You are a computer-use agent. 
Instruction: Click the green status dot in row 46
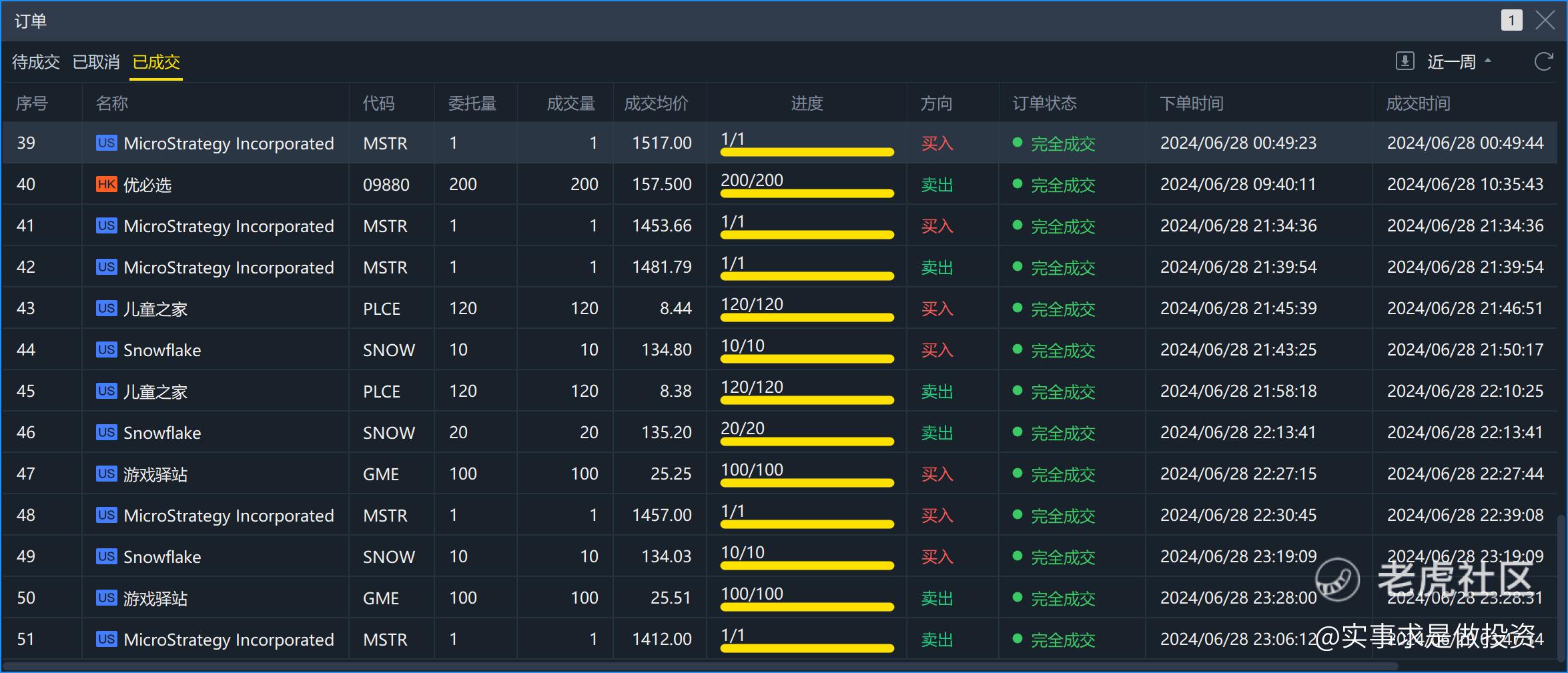pyautogui.click(x=1018, y=432)
